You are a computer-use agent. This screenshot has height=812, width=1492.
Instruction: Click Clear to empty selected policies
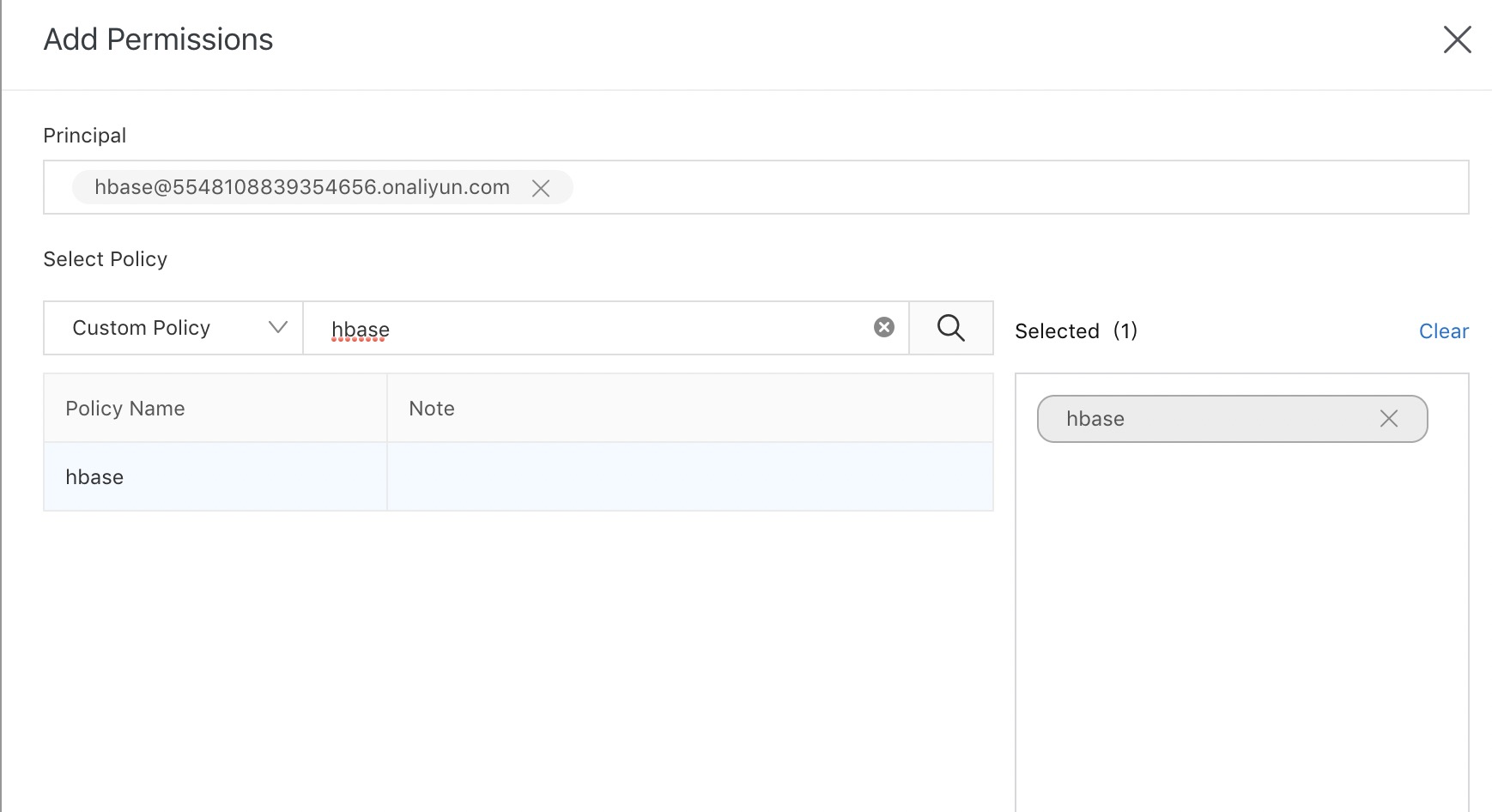click(1443, 331)
